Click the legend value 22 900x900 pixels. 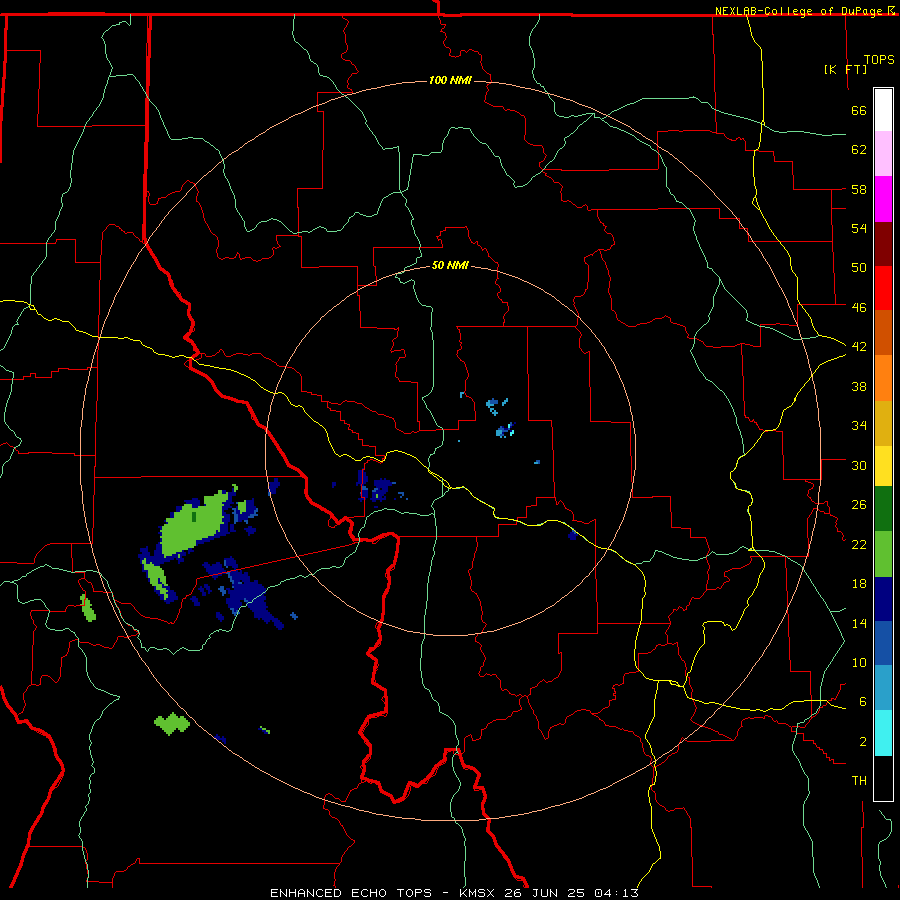[859, 544]
